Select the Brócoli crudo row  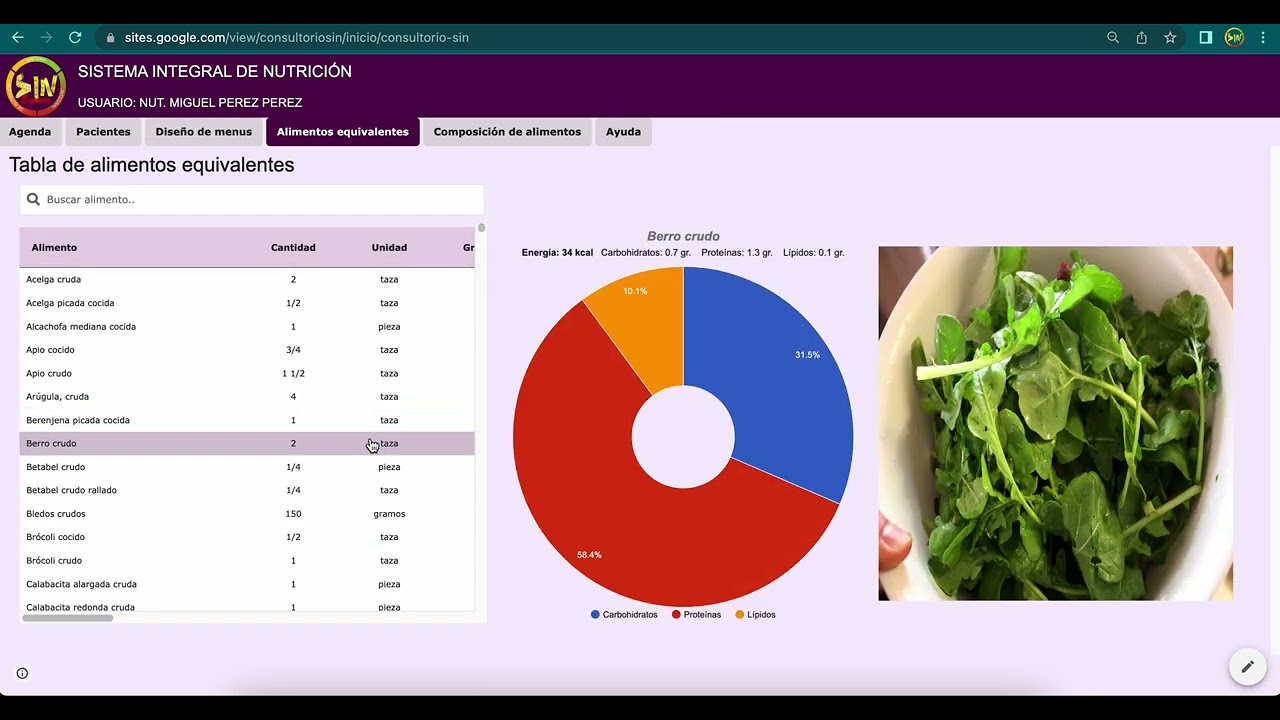[247, 561]
